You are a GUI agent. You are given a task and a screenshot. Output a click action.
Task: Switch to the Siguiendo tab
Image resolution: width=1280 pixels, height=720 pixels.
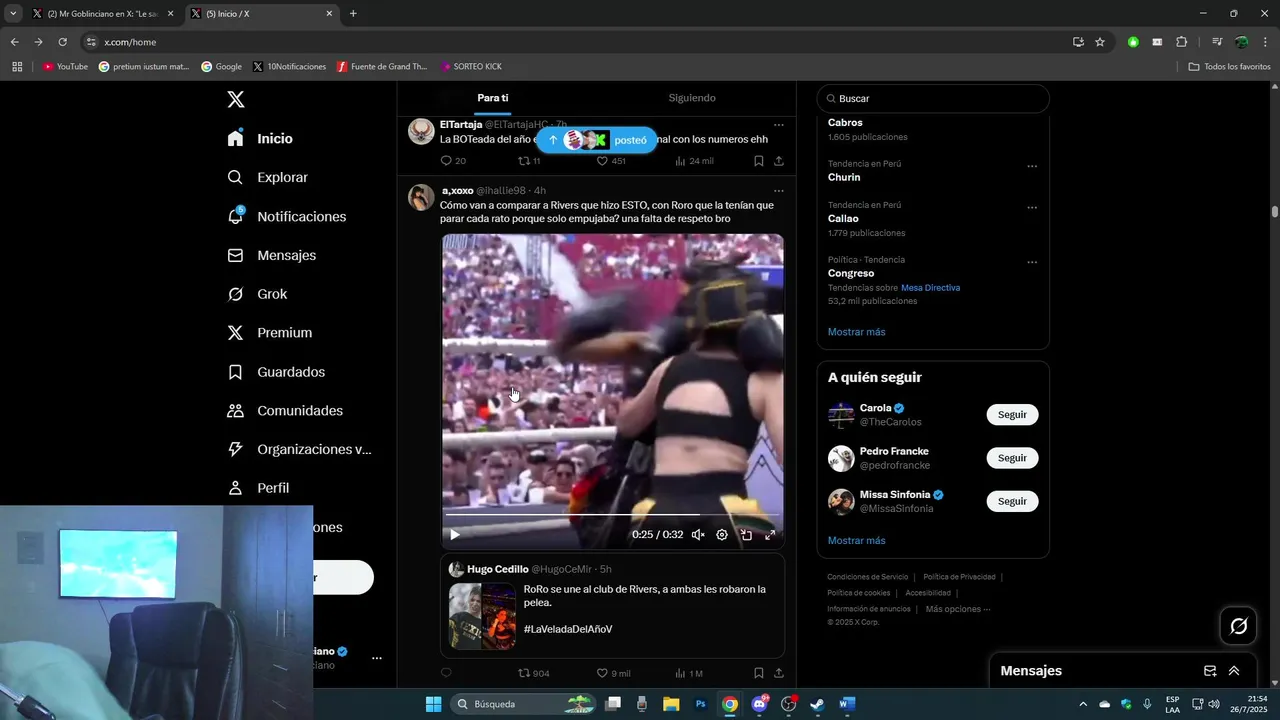[692, 98]
